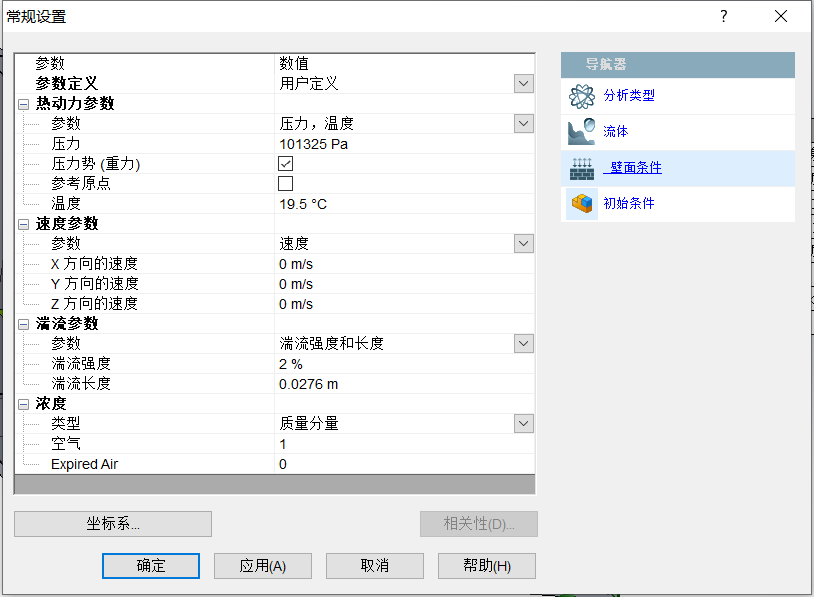
Task: Disable the 压力势 (重力) checkbox
Action: coord(284,162)
